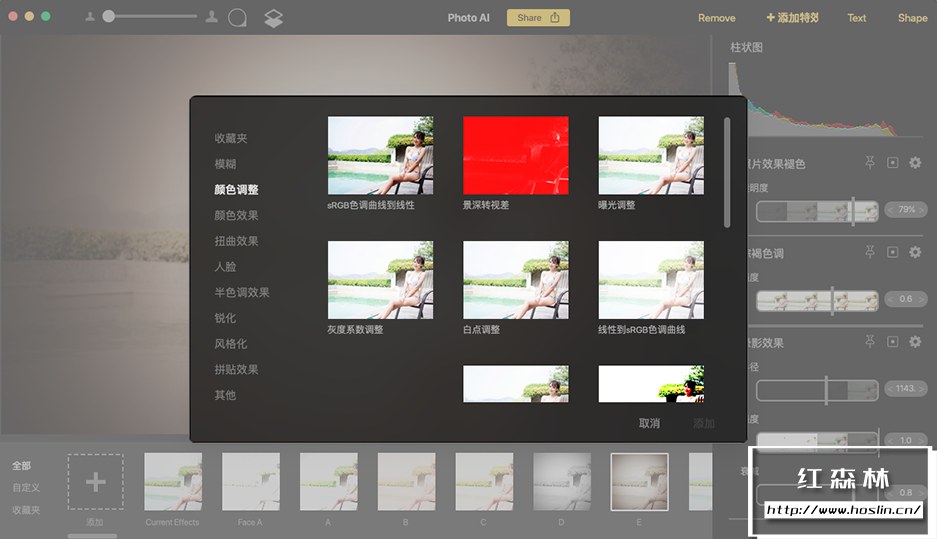937x539 pixels.
Task: Click the 添加 button in effects dialog
Action: [x=704, y=423]
